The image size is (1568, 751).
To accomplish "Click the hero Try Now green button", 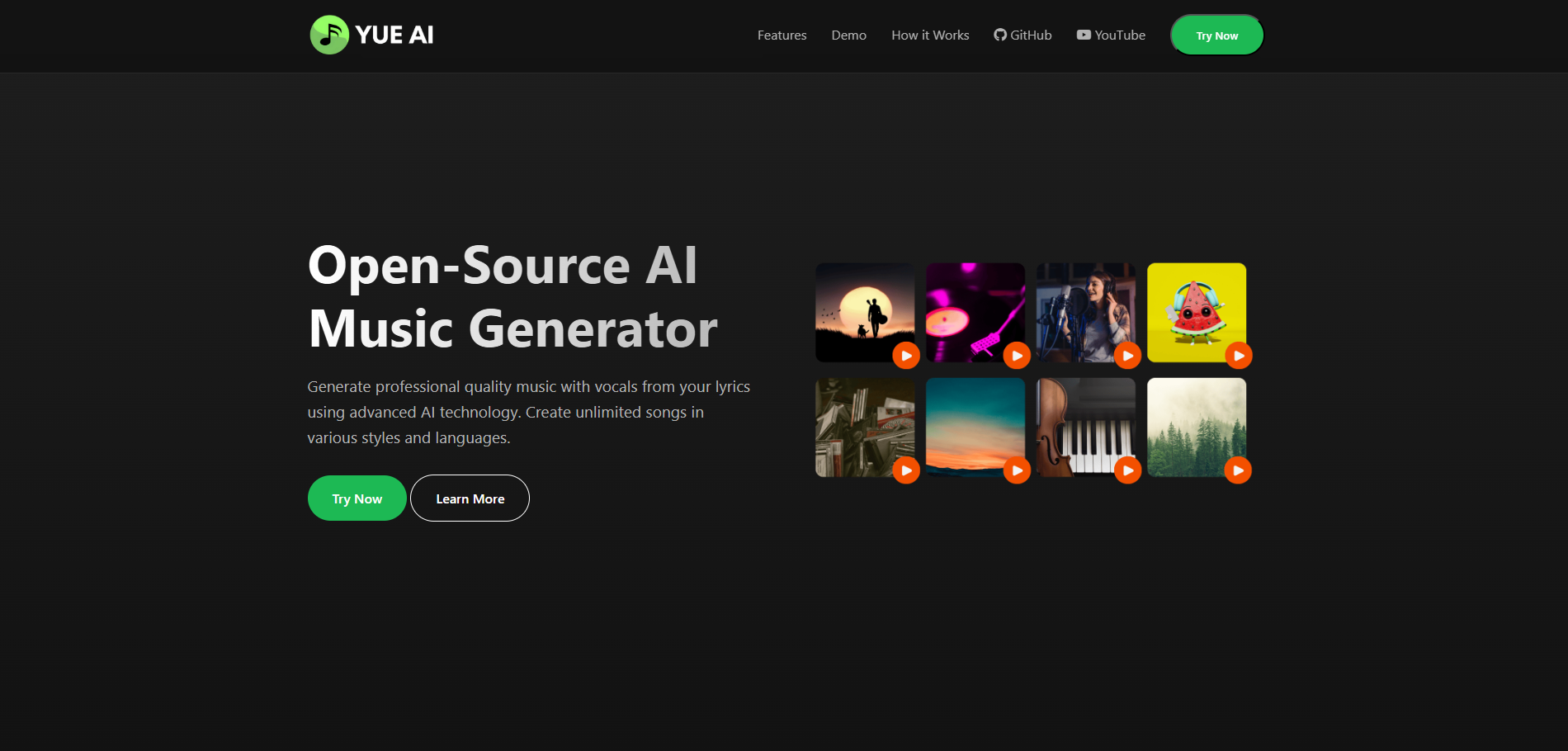I will (357, 498).
